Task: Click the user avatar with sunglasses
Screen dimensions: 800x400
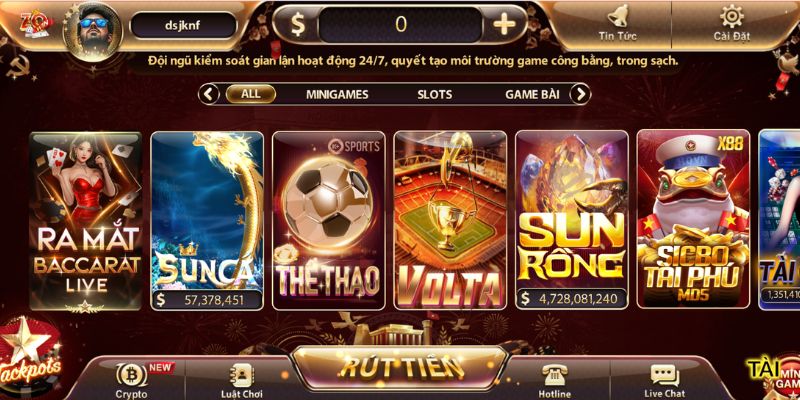Action: (x=92, y=31)
